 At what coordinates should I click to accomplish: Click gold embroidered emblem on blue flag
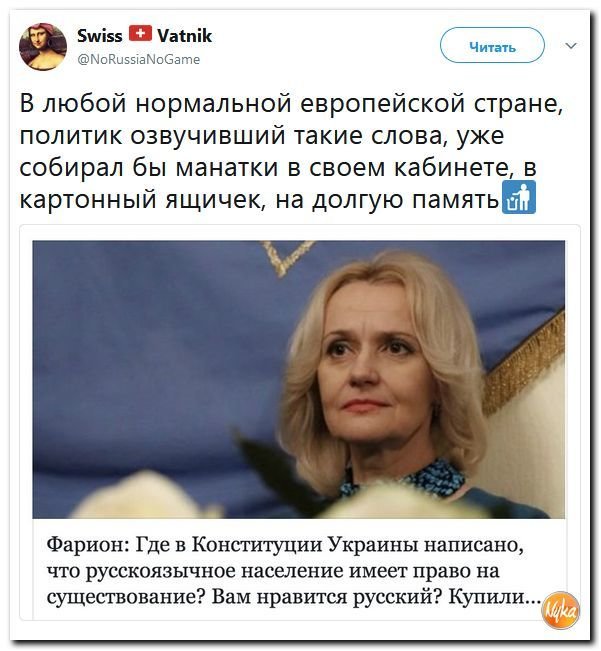tap(288, 256)
